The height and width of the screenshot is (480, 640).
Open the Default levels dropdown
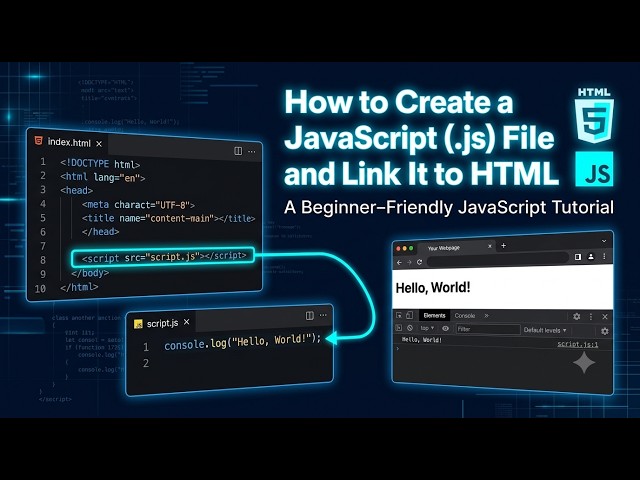(545, 330)
